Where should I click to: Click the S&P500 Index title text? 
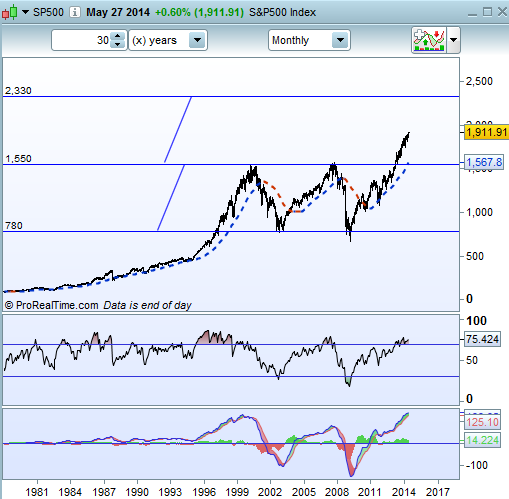tap(282, 12)
